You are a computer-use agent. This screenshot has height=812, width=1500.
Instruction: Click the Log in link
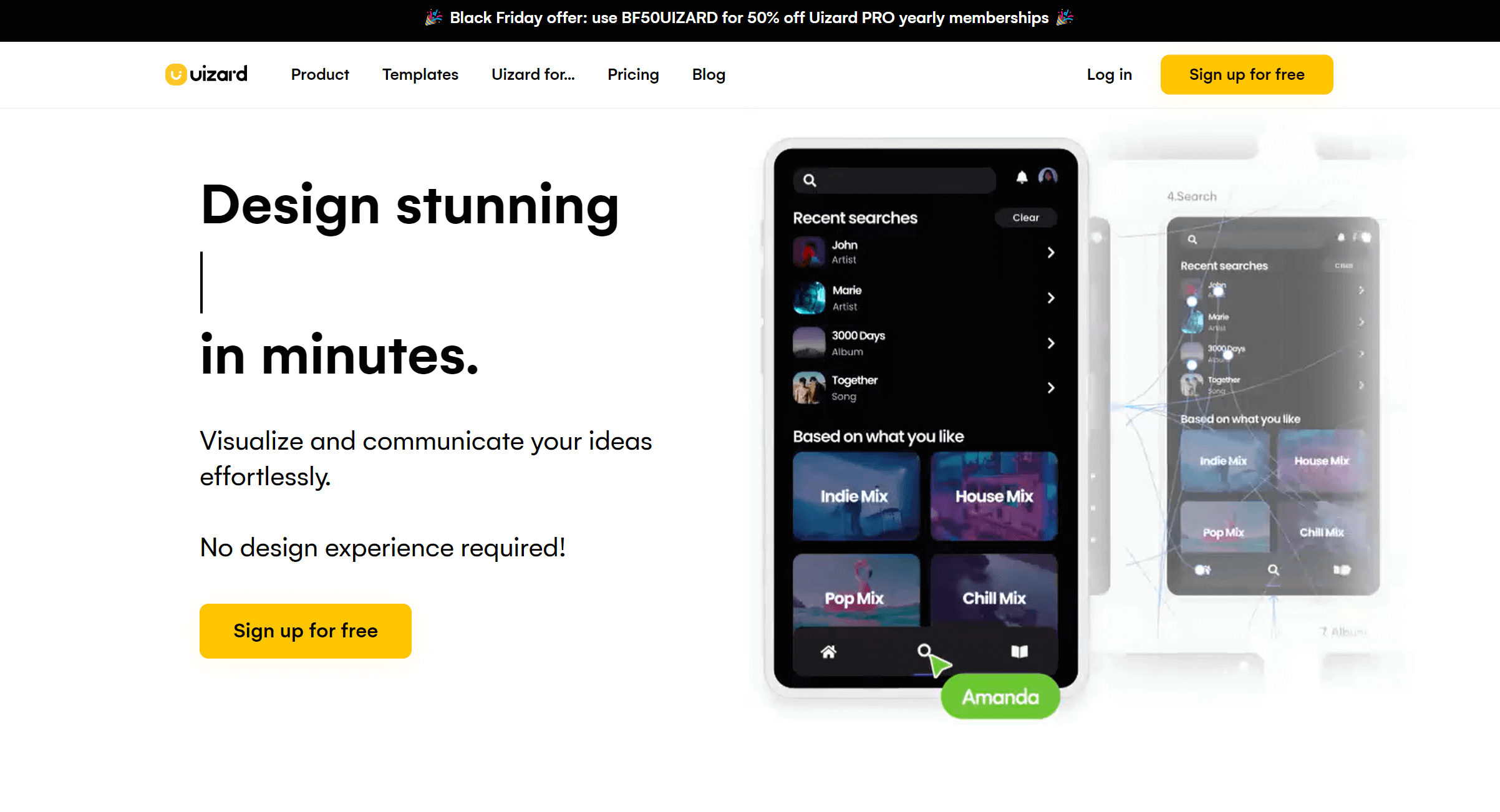(x=1110, y=74)
